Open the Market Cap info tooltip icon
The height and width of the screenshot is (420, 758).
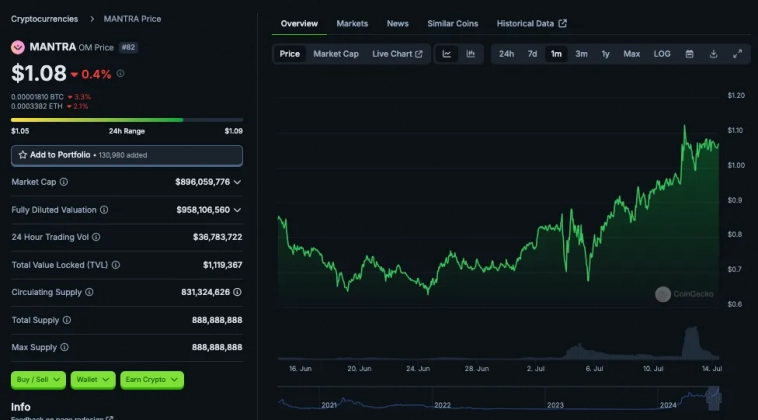pos(64,182)
